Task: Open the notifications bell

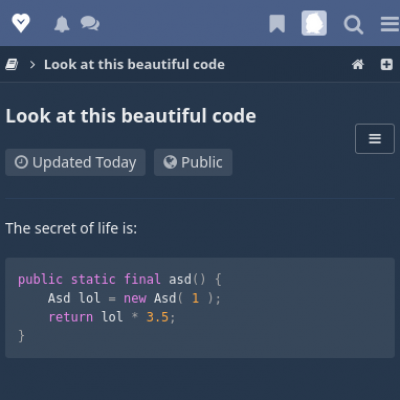Action: tap(62, 24)
